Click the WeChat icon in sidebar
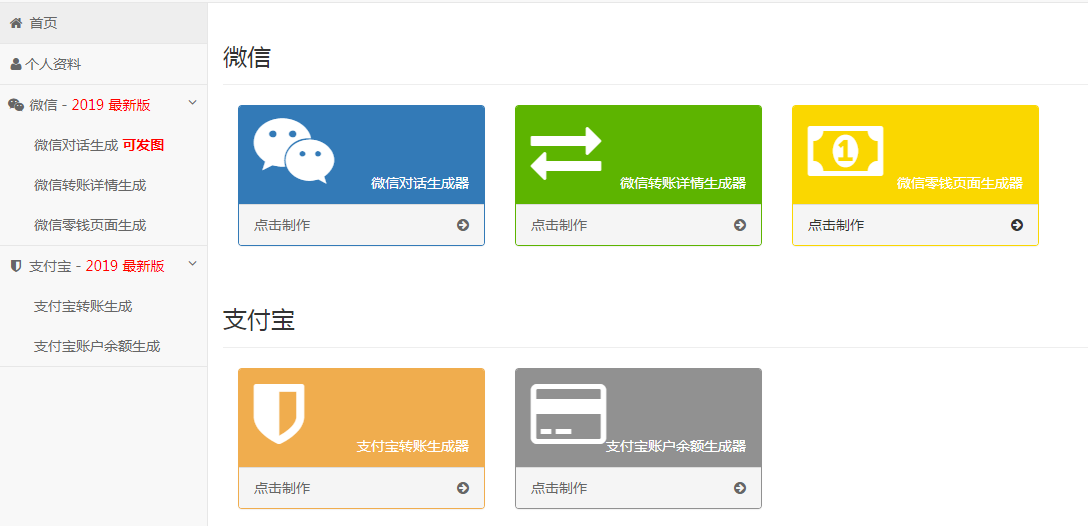 (x=16, y=105)
